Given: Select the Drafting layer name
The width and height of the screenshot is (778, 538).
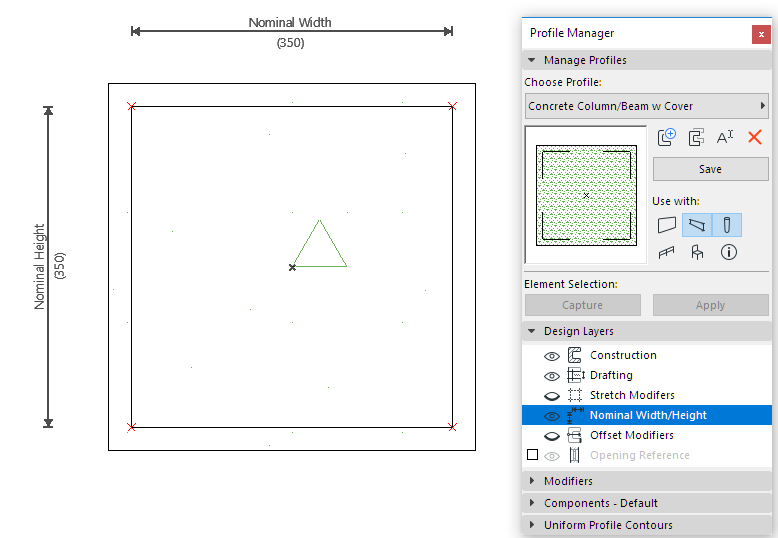Looking at the screenshot, I should pyautogui.click(x=611, y=375).
